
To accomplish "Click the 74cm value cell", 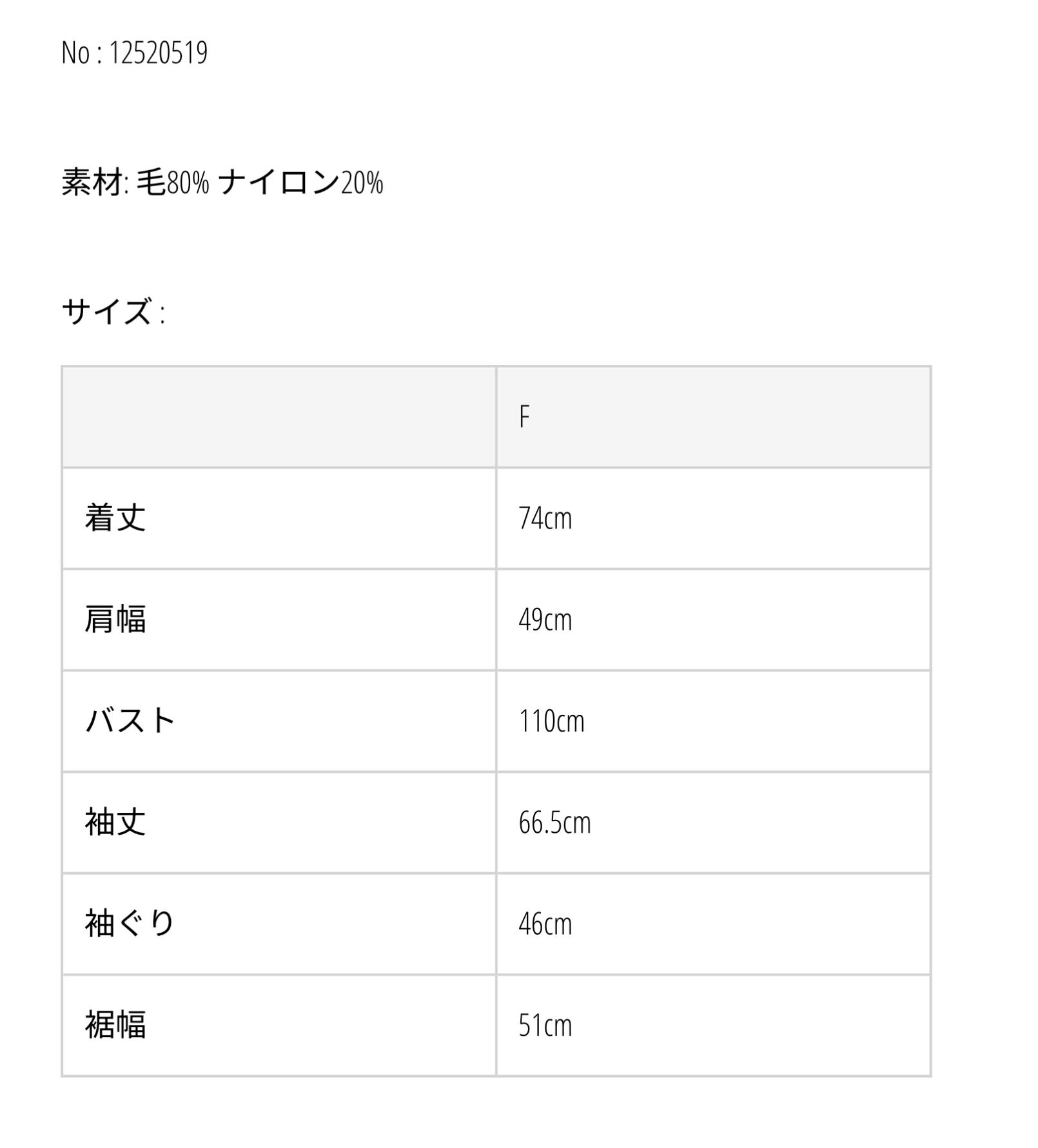I will click(x=545, y=518).
